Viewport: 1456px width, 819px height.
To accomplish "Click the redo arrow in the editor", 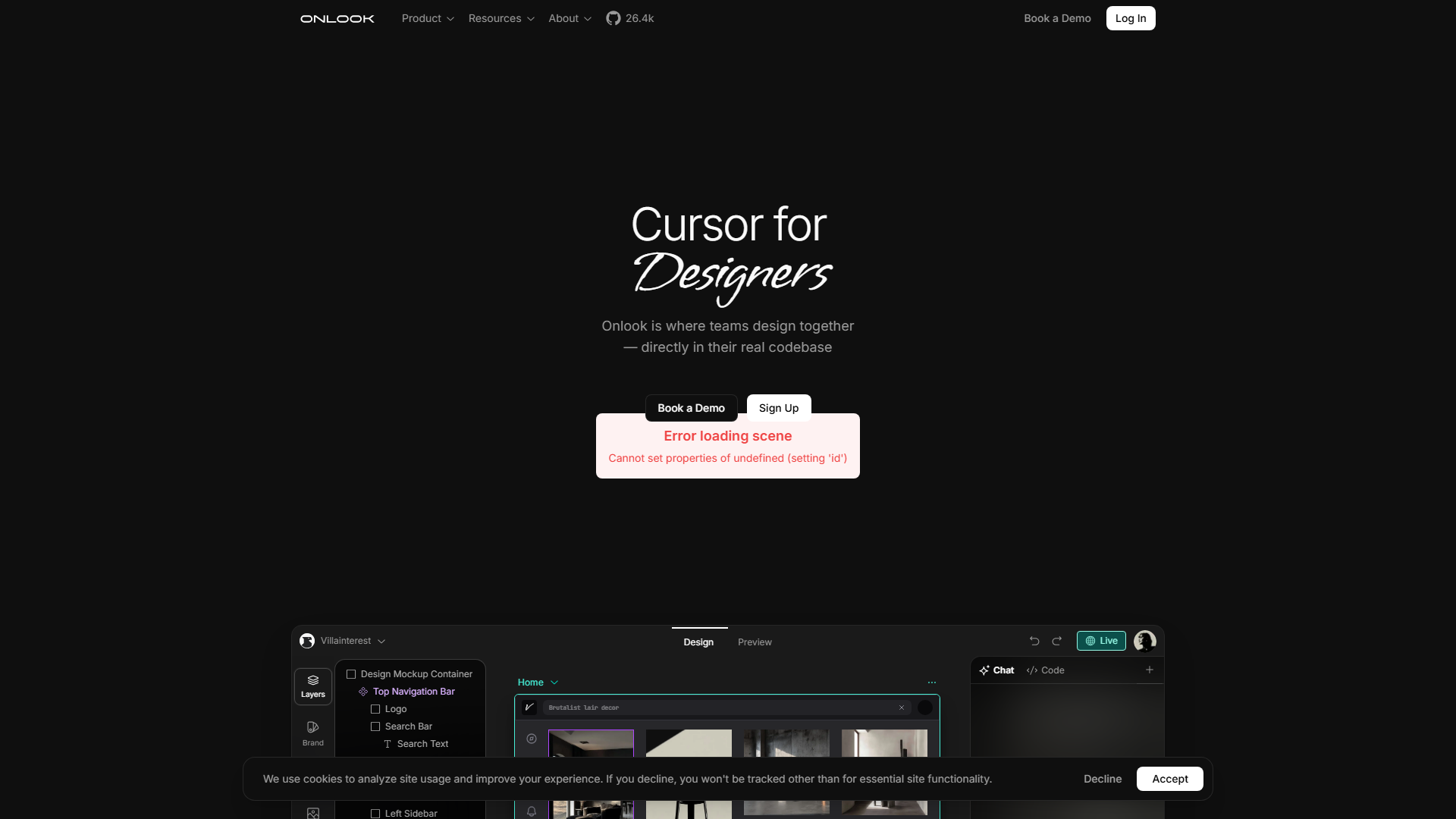I will [x=1057, y=641].
